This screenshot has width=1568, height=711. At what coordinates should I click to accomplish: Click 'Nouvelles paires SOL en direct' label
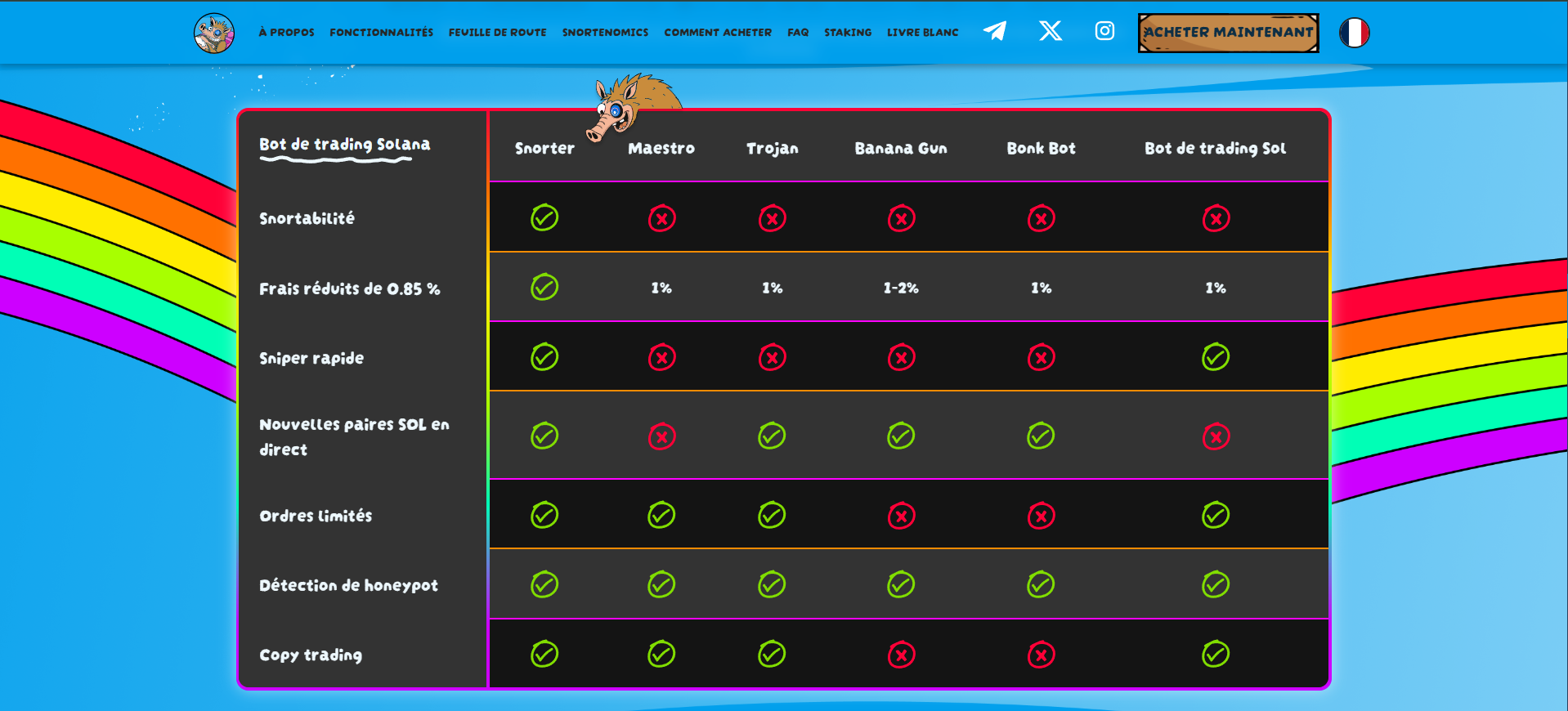point(354,436)
